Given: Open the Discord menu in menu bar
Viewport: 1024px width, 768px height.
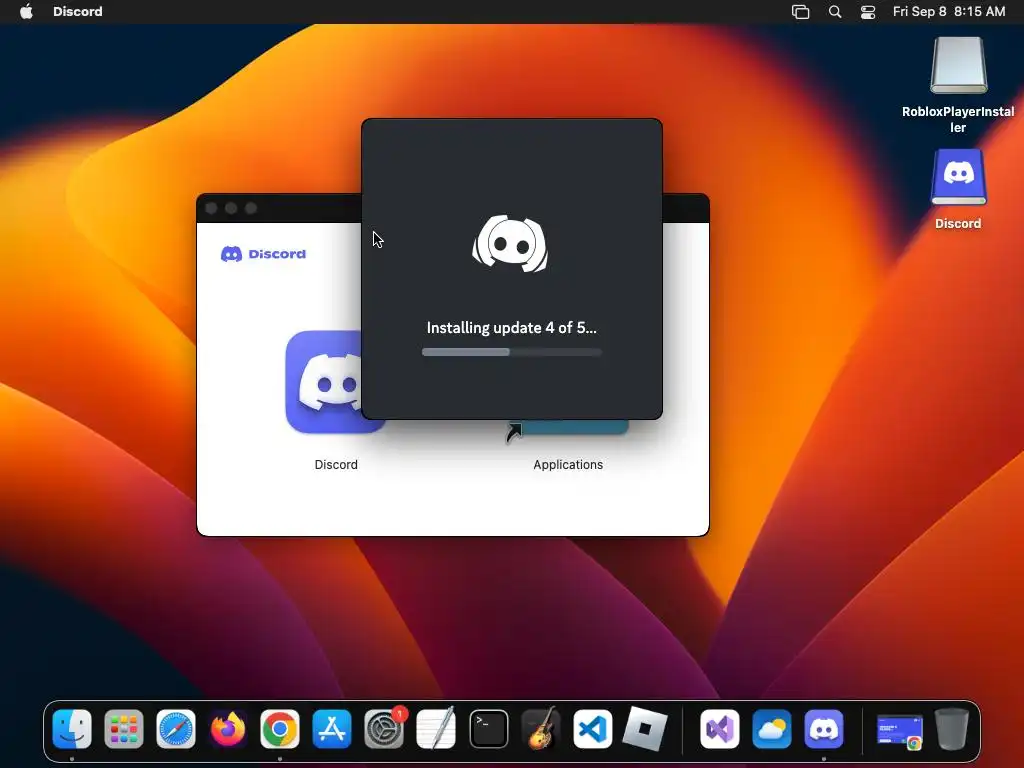Looking at the screenshot, I should (78, 12).
